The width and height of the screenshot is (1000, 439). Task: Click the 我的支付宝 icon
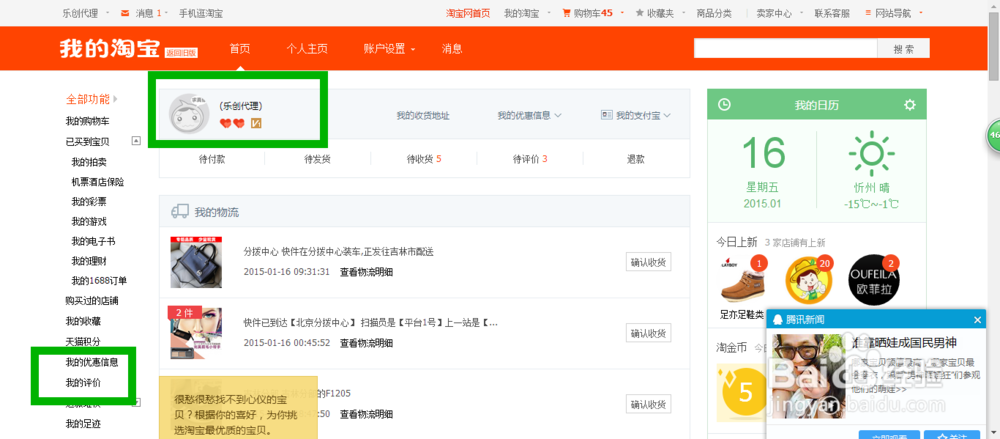click(607, 115)
